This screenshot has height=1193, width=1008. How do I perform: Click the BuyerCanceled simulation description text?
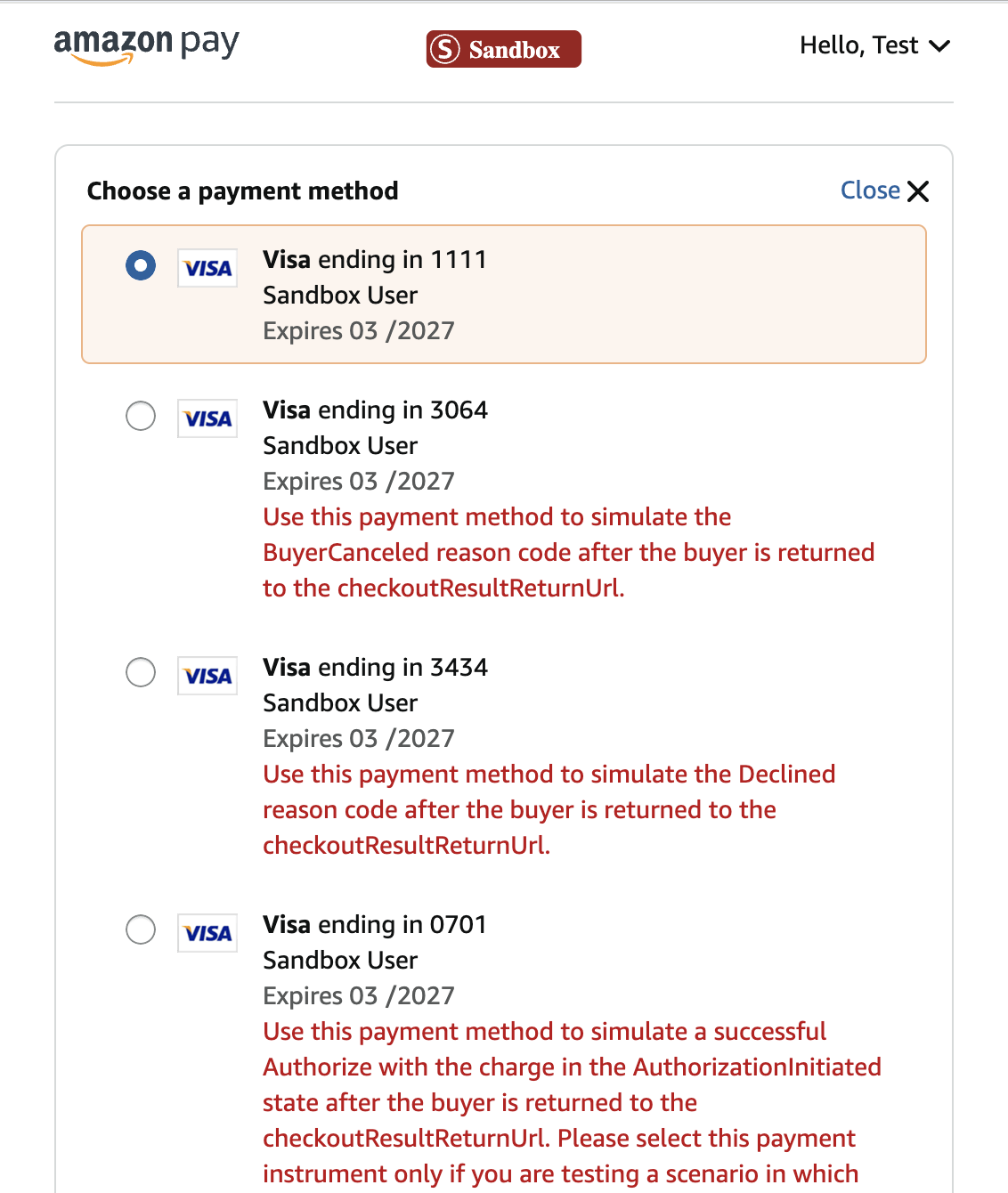point(568,553)
